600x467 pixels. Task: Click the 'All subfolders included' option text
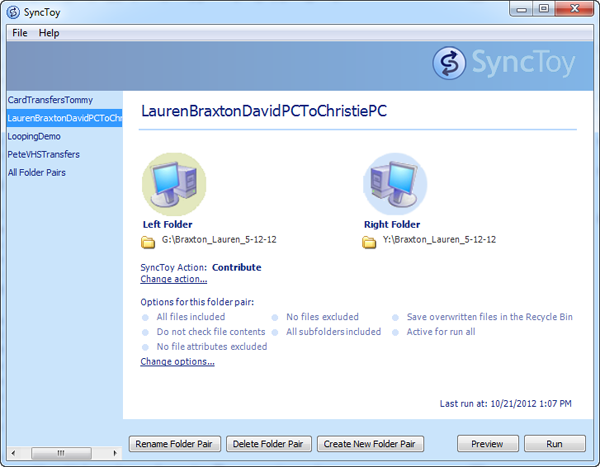(x=333, y=332)
